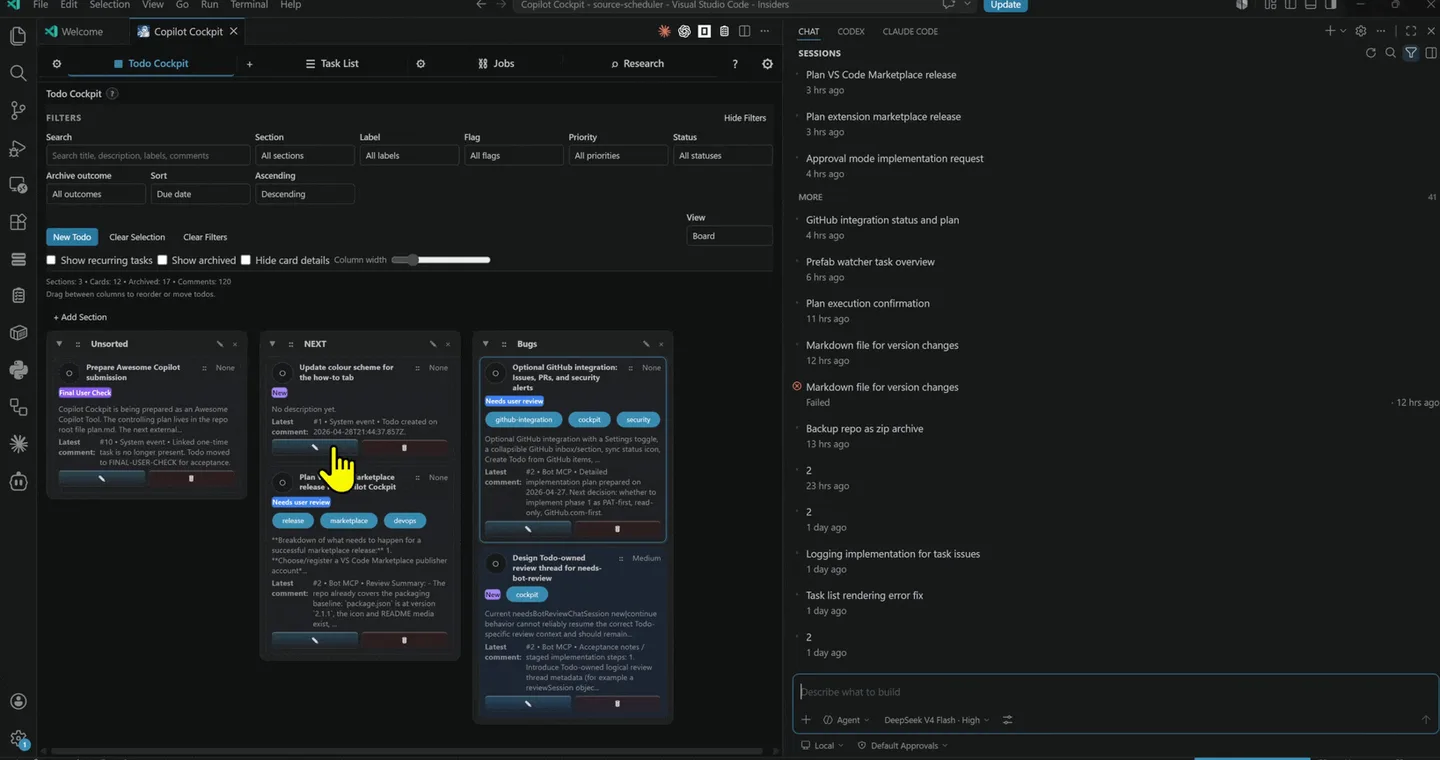Open the DeepSeek V4 Flash model picker
Image resolution: width=1440 pixels, height=760 pixels.
coord(937,720)
